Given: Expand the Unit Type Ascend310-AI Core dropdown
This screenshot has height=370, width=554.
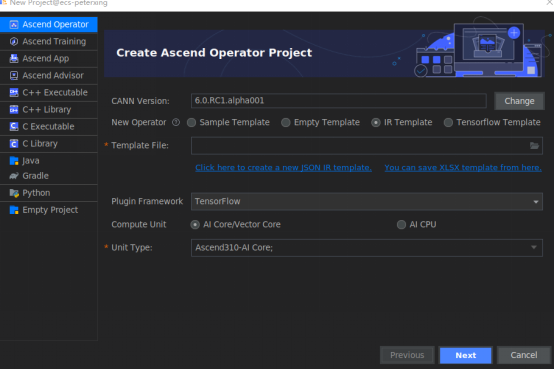Looking at the screenshot, I should (x=367, y=248).
